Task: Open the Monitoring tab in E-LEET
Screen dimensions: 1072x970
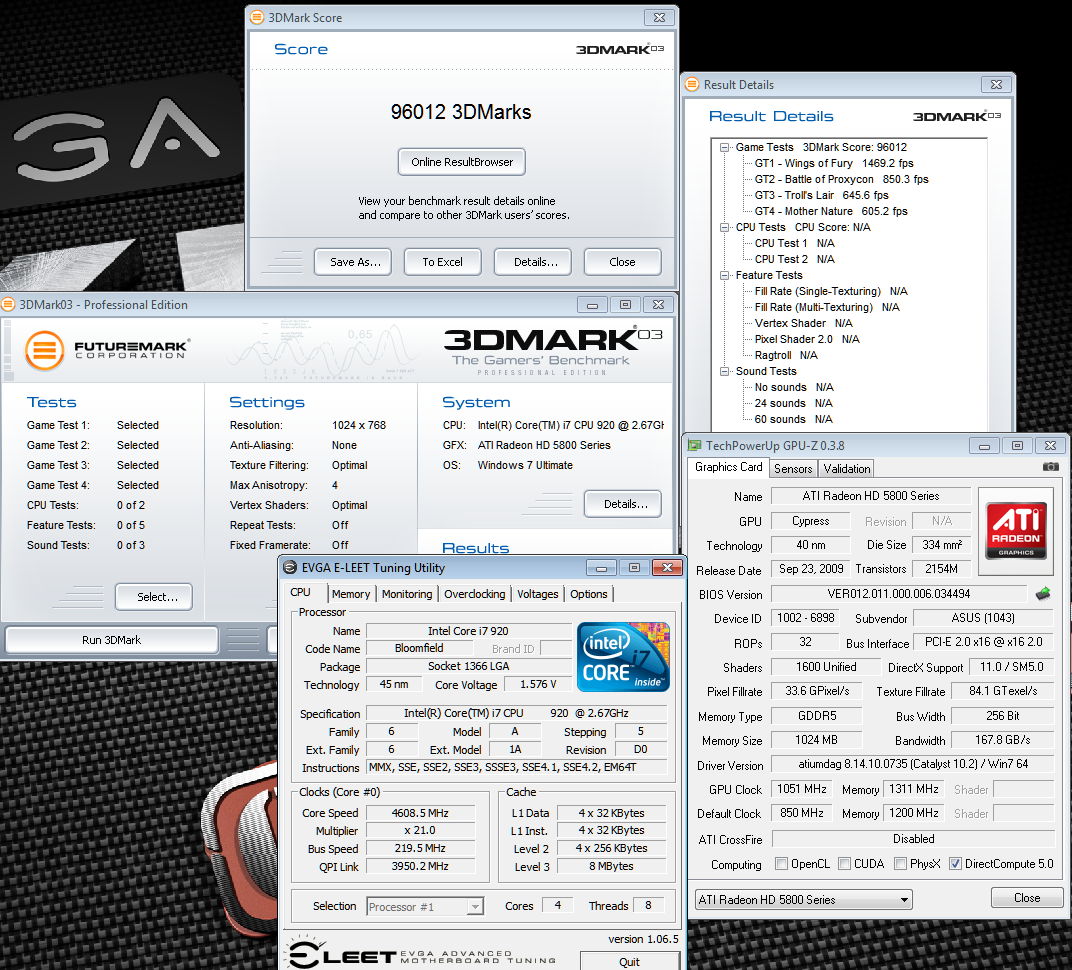Action: click(x=407, y=594)
